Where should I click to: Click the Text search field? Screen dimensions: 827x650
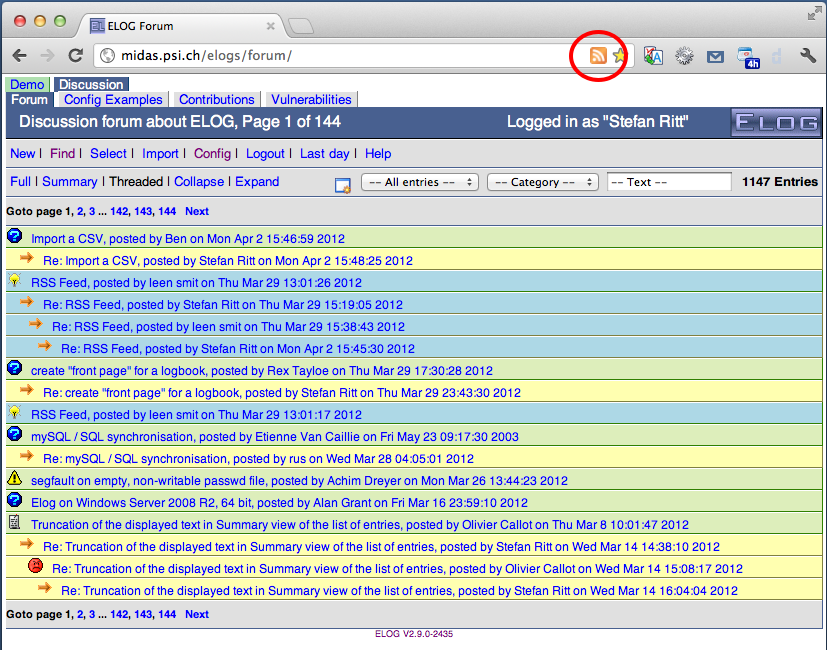point(669,182)
